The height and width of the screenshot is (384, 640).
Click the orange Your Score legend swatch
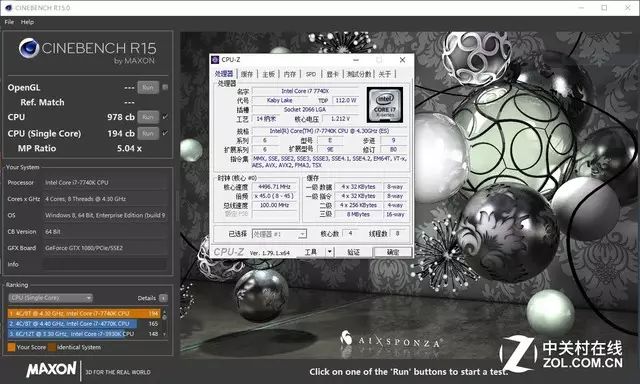click(x=11, y=347)
